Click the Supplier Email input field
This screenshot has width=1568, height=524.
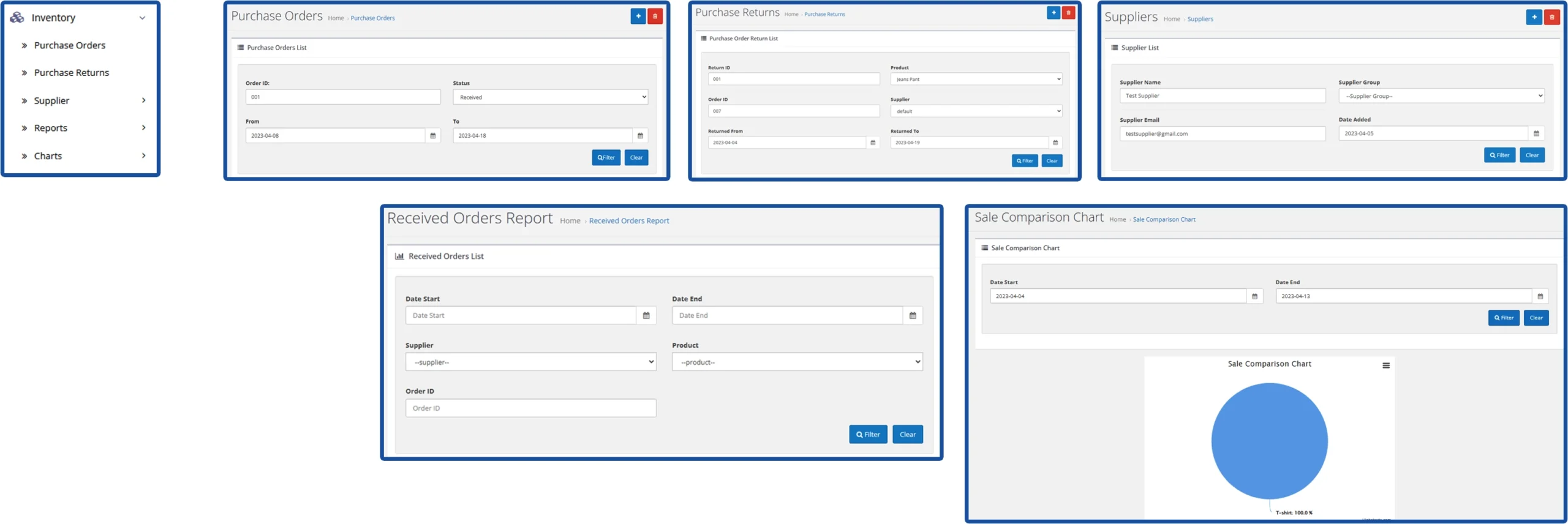[1222, 134]
